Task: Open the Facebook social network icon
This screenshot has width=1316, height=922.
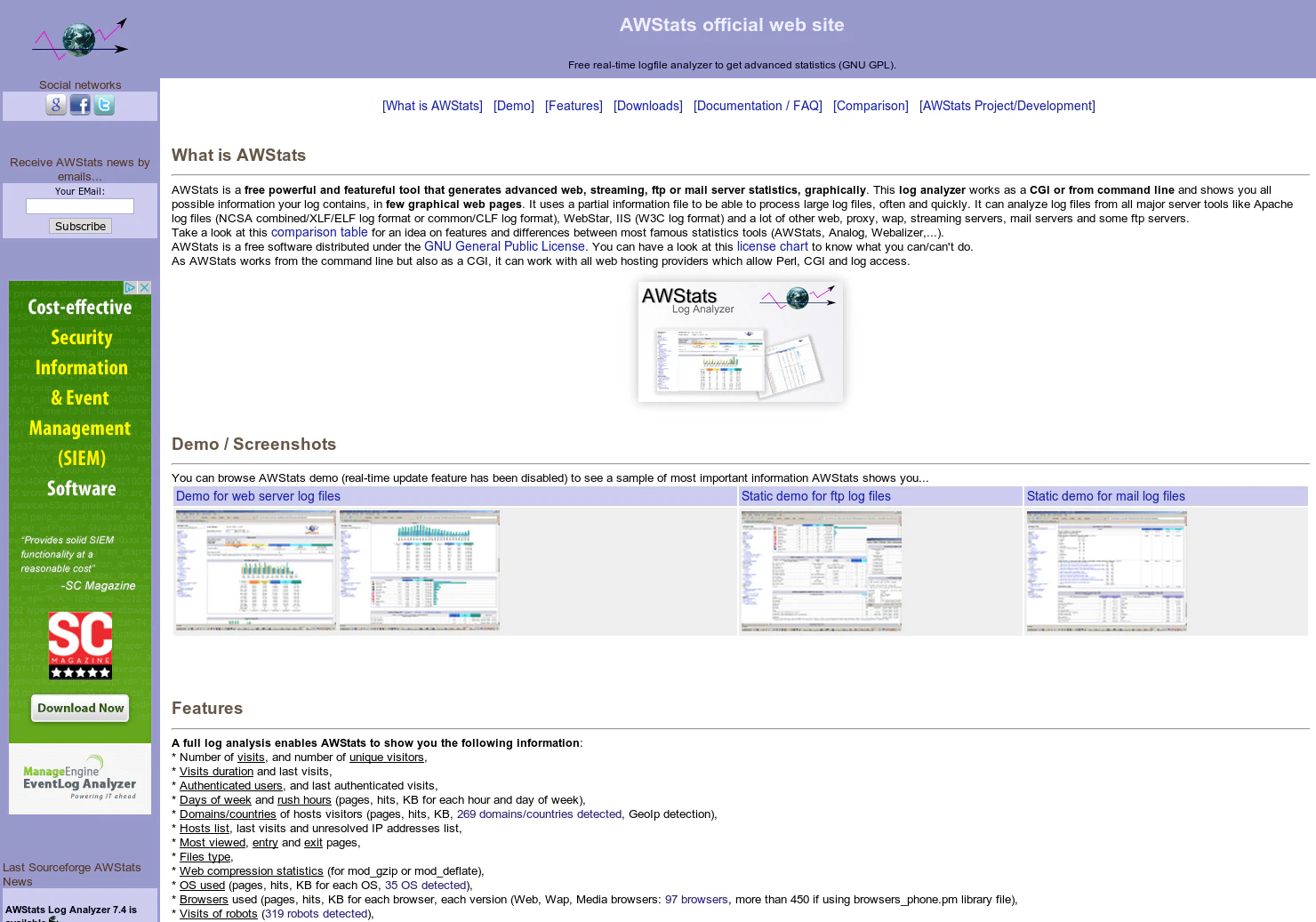Action: click(80, 105)
